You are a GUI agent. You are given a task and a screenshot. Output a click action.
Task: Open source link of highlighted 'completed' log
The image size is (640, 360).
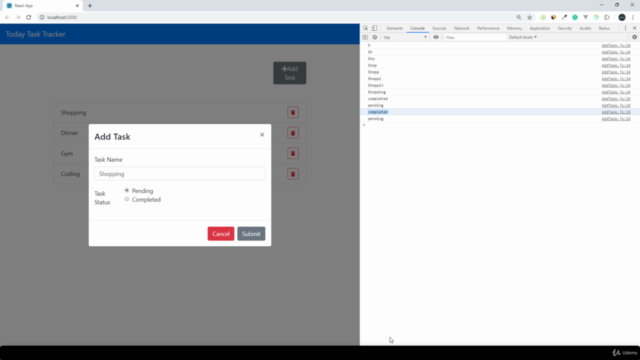click(616, 112)
